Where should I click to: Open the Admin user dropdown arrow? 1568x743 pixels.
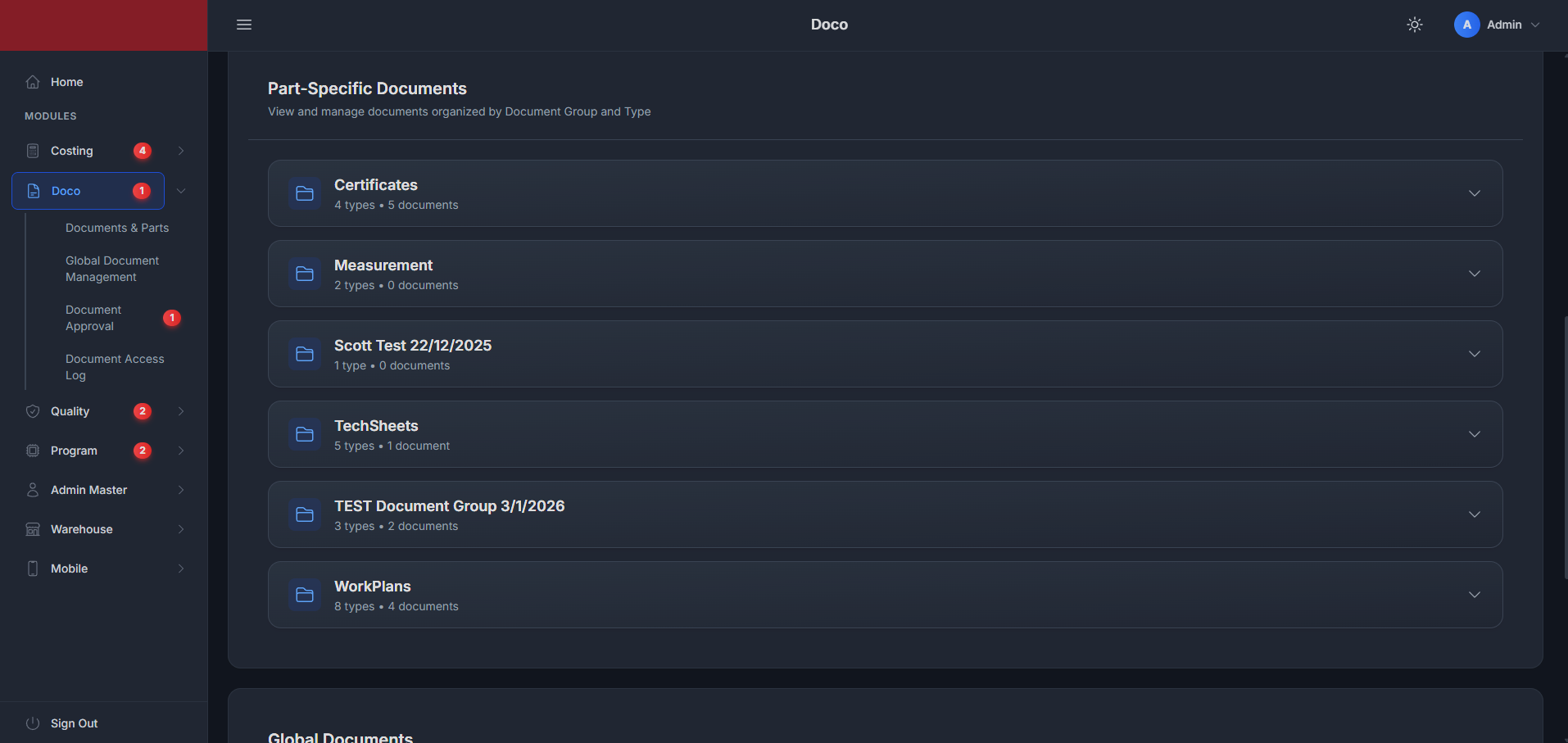point(1535,25)
